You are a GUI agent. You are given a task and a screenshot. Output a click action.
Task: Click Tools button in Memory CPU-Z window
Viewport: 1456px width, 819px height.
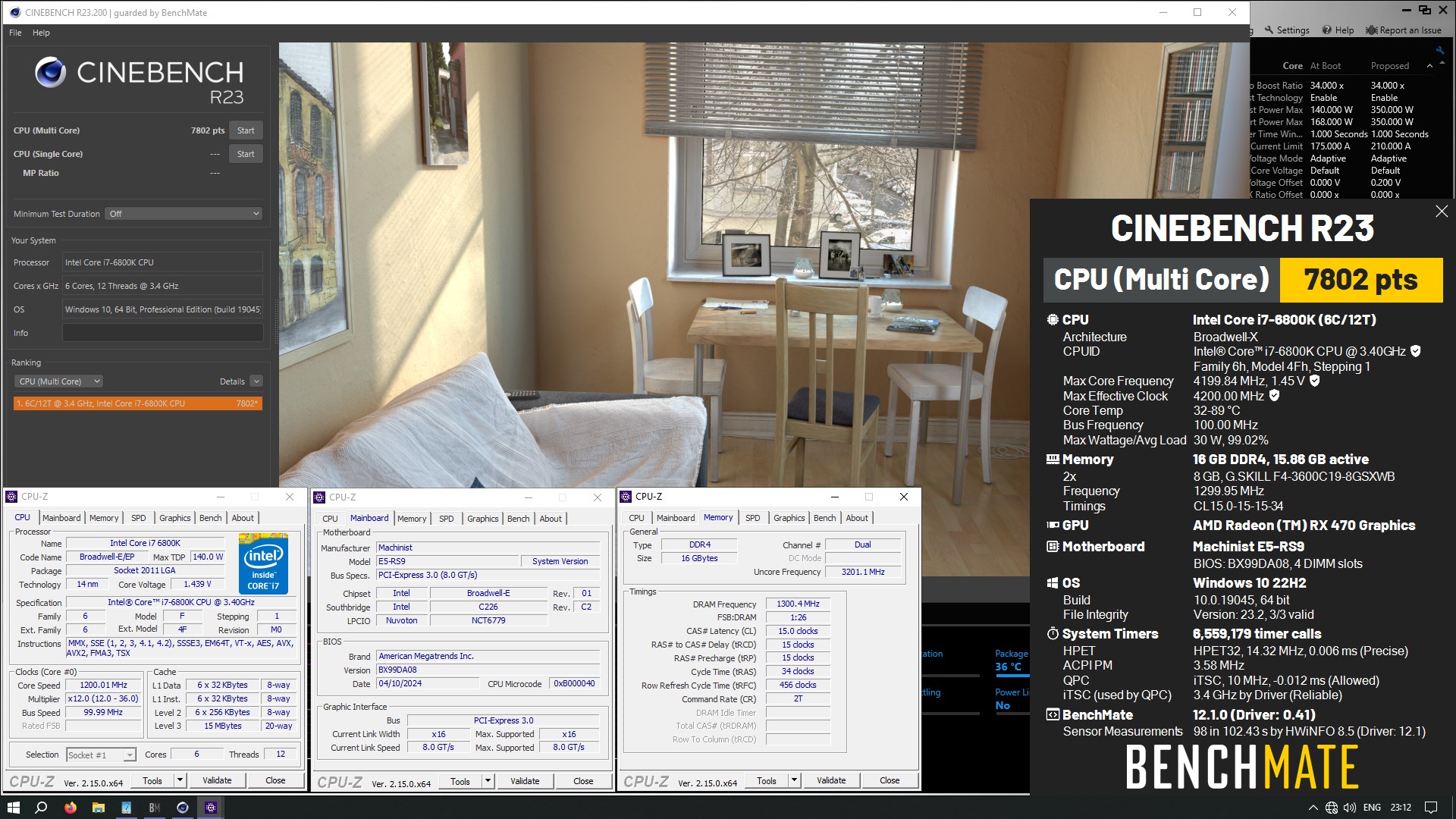pos(767,780)
